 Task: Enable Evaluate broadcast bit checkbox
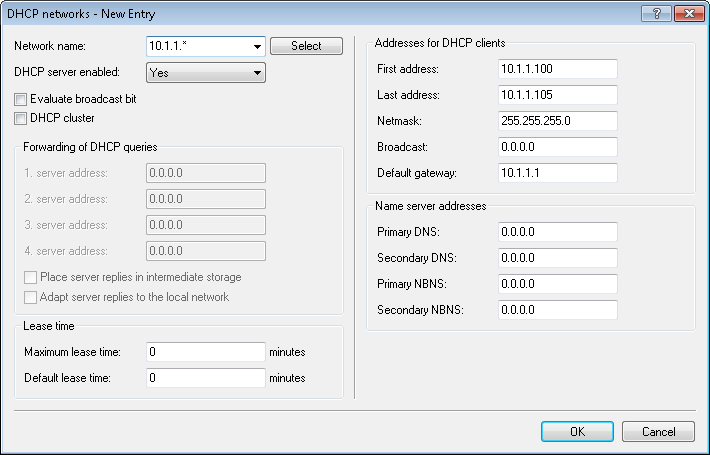pyautogui.click(x=21, y=100)
